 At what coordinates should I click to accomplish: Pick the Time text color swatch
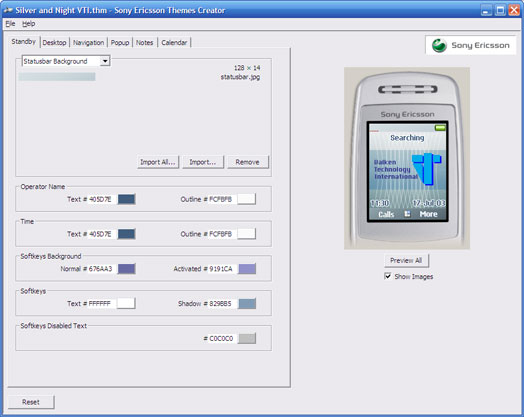(x=127, y=234)
